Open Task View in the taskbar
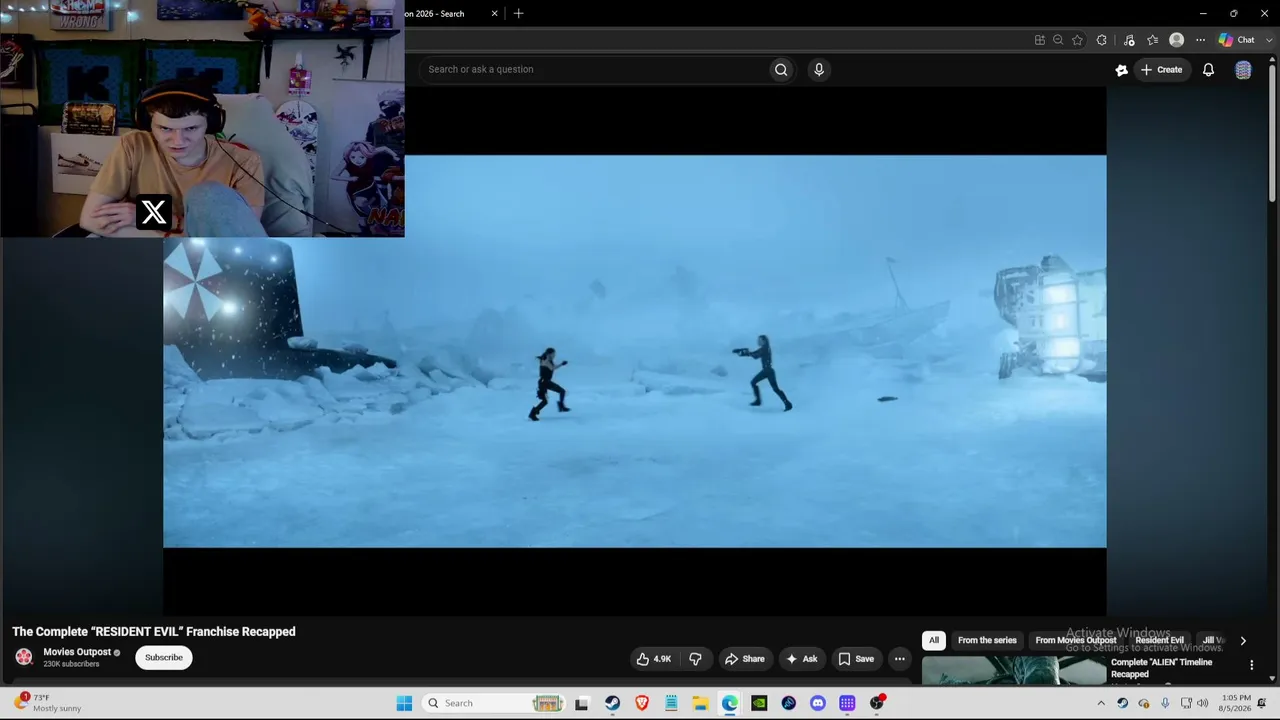 tap(582, 703)
